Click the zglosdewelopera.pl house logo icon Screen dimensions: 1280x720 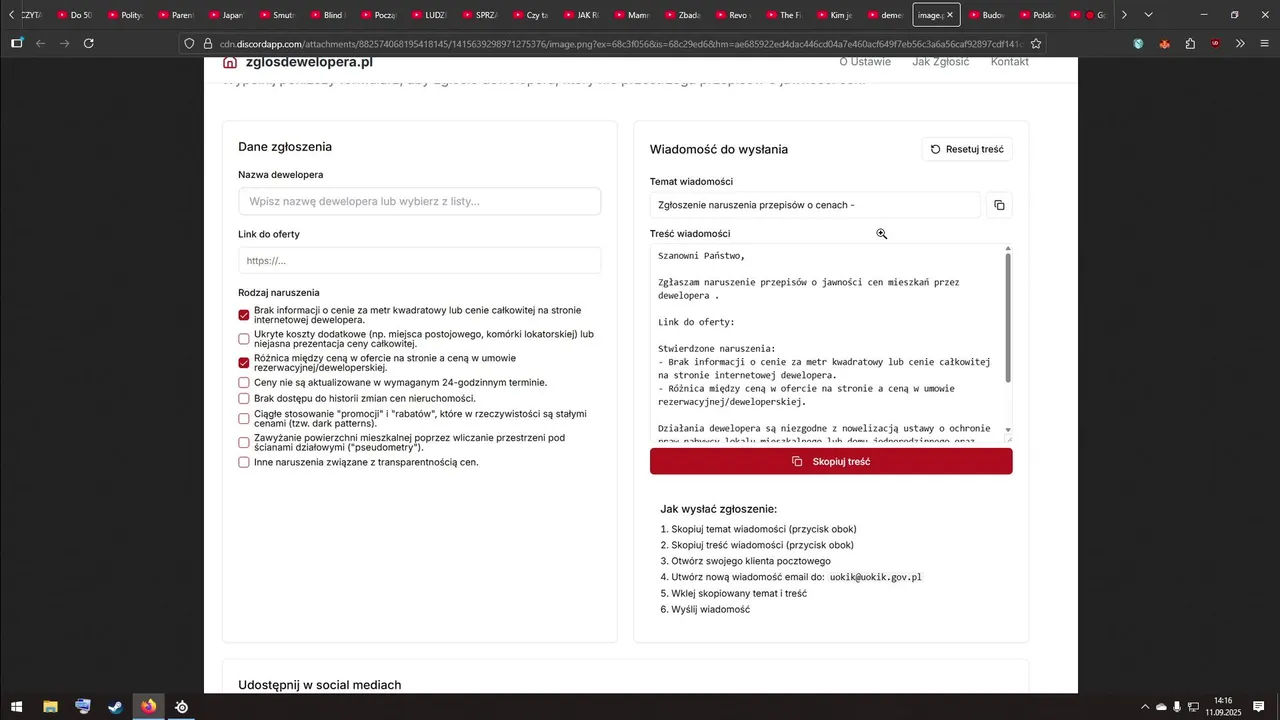click(230, 62)
